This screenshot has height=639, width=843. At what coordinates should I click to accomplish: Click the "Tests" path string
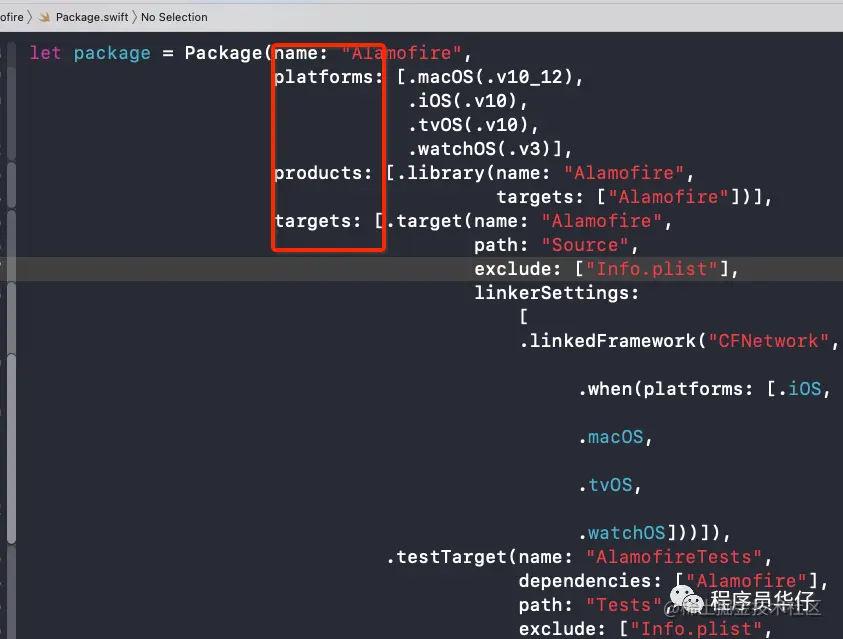click(x=624, y=605)
